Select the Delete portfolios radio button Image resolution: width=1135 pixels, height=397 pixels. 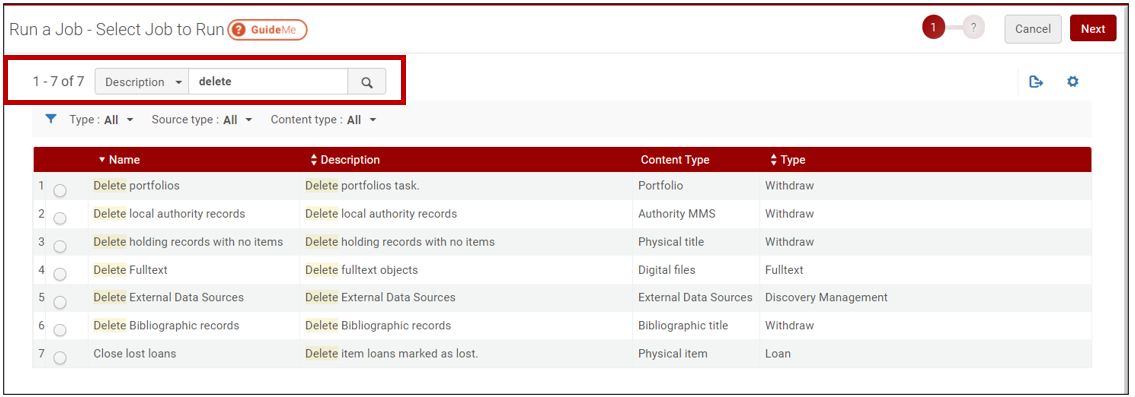60,191
